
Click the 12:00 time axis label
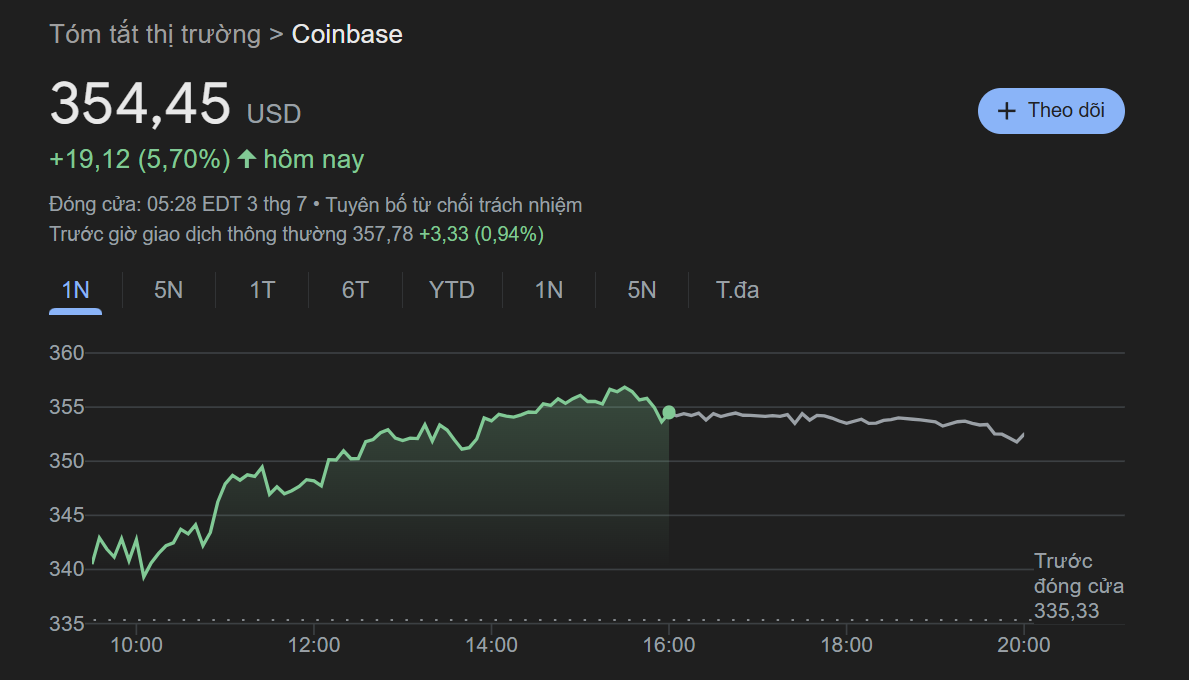[314, 645]
